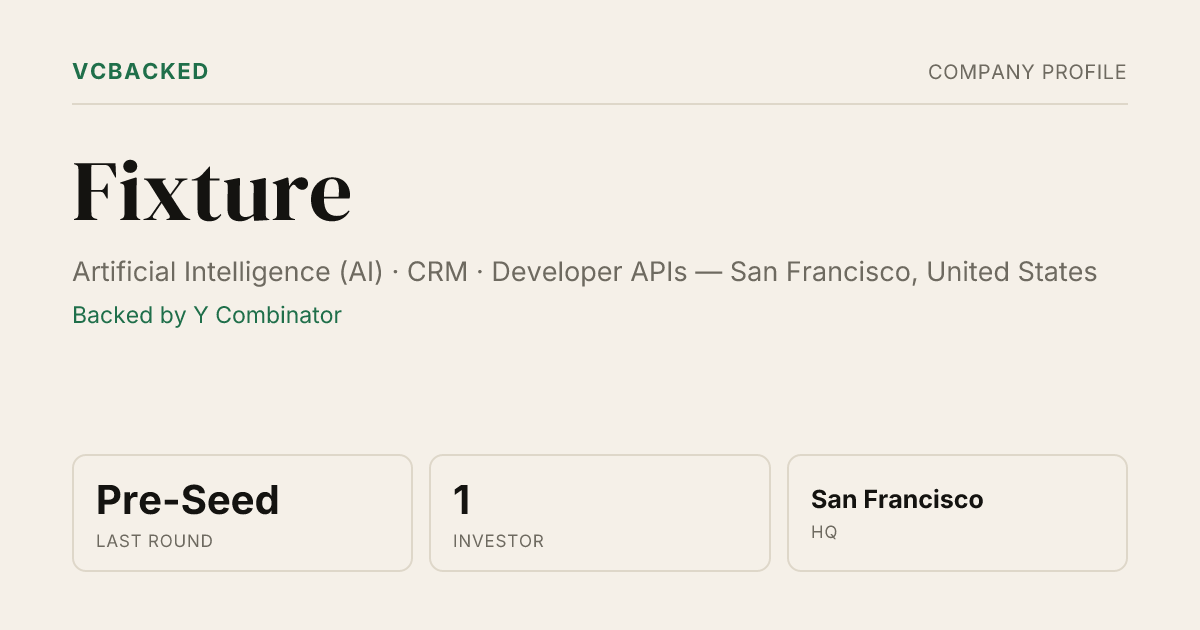Screen dimensions: 1200x630
Task: Click the Pre-Seed last round card
Action: pyautogui.click(x=242, y=513)
